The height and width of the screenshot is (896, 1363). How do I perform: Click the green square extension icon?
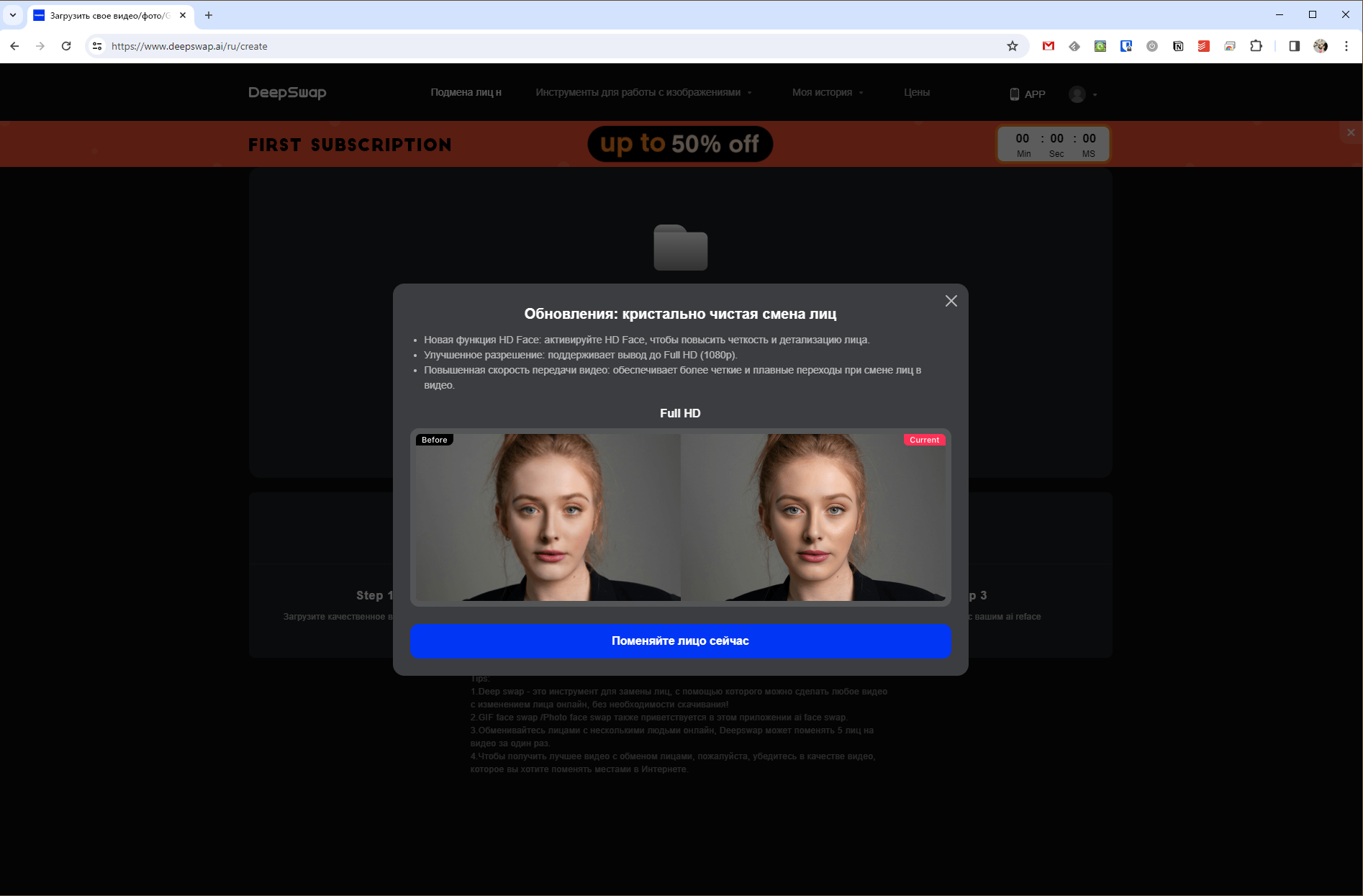(1100, 46)
